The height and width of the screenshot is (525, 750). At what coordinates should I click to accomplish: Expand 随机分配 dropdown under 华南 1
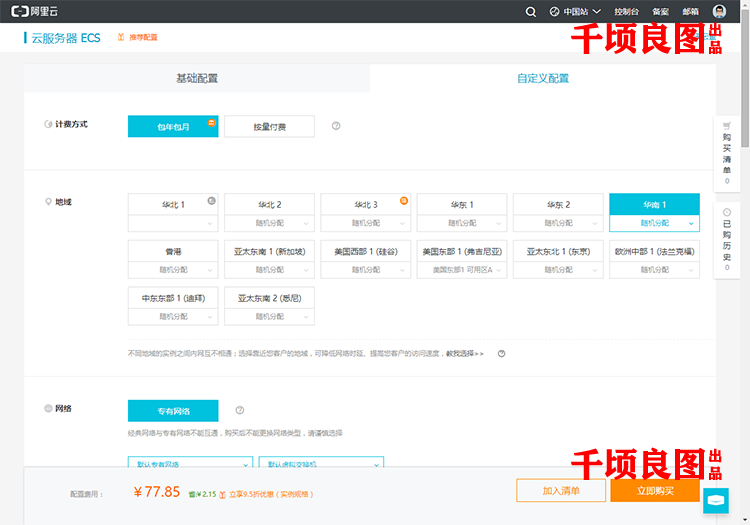point(654,223)
